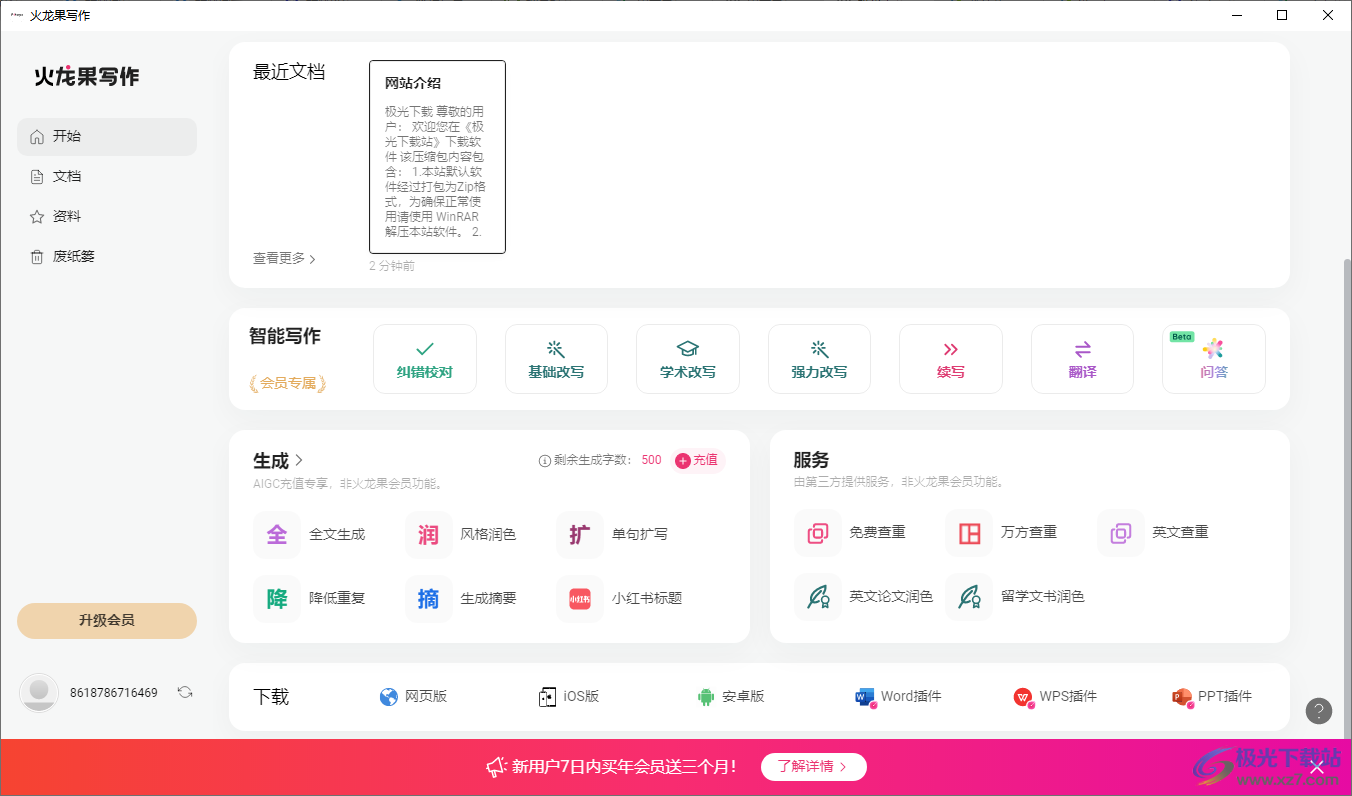Click the 单句扩写 icon
Viewport: 1352px width, 796px height.
(580, 534)
